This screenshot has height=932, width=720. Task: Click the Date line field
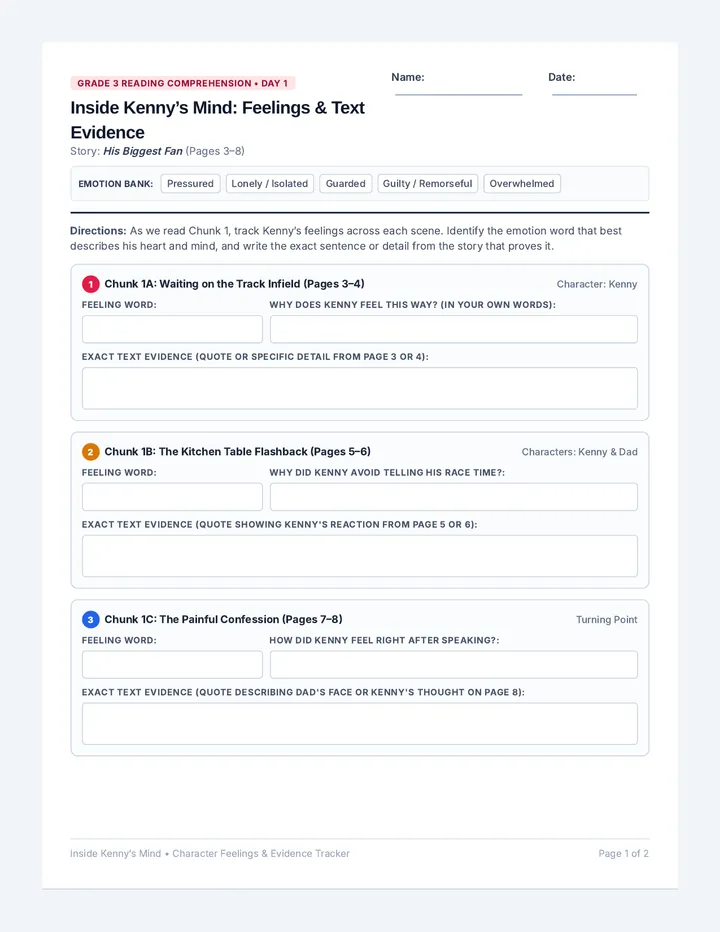(594, 86)
